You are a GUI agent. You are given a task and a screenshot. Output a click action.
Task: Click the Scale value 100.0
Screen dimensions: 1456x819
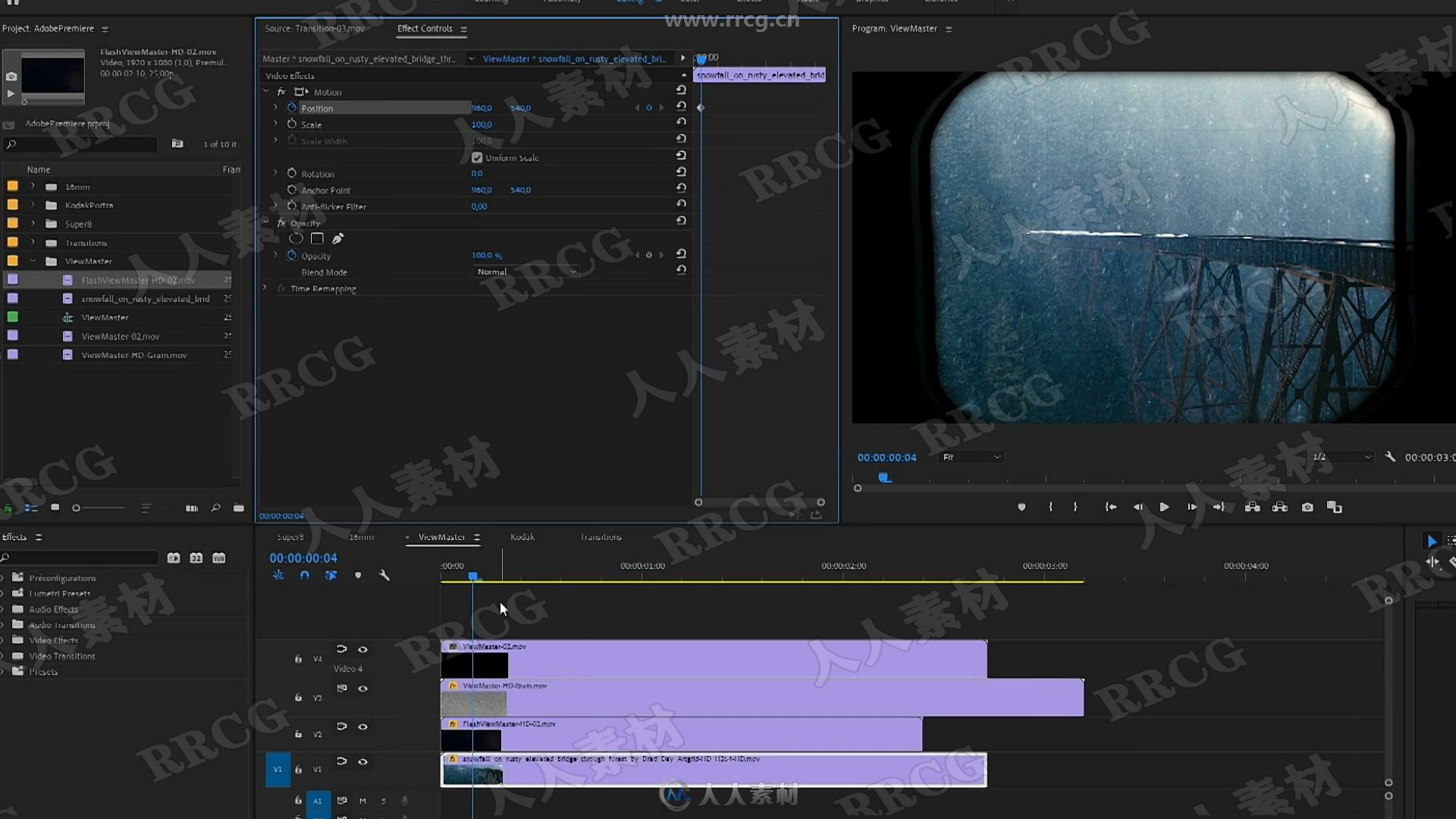click(482, 124)
